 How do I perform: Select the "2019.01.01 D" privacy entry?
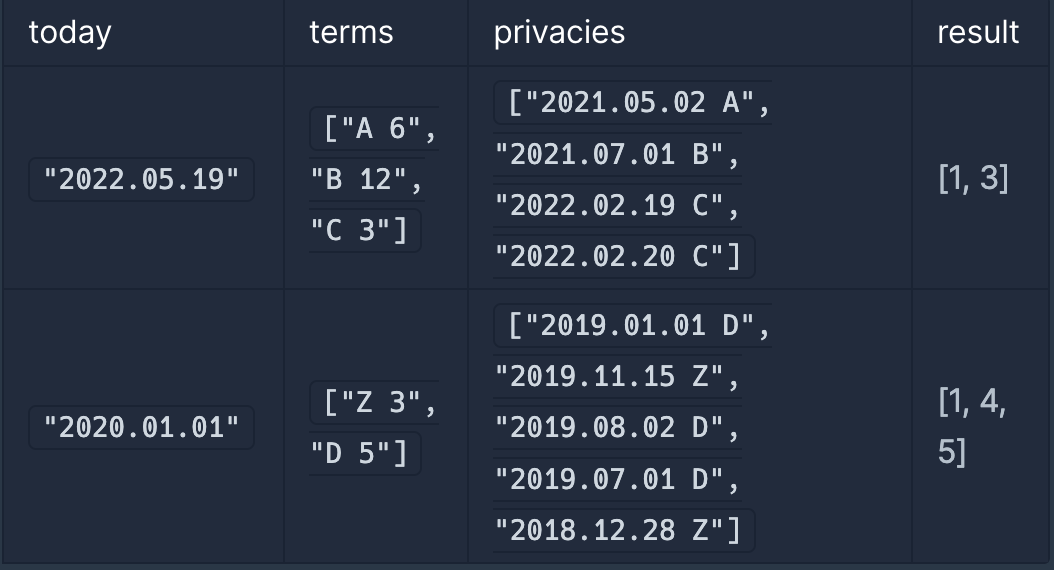click(633, 325)
